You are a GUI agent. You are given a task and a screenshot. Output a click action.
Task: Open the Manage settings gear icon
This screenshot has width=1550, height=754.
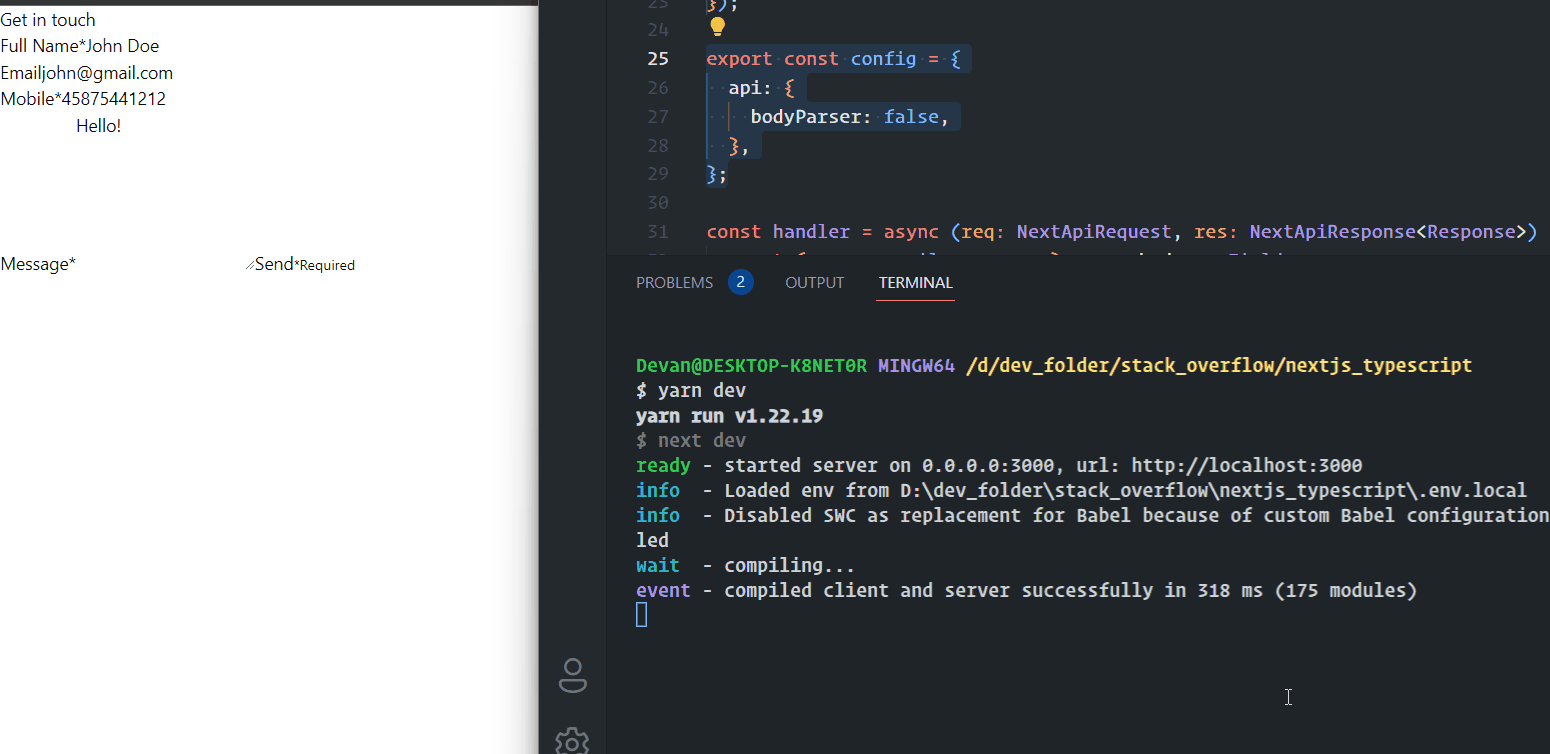(x=572, y=741)
